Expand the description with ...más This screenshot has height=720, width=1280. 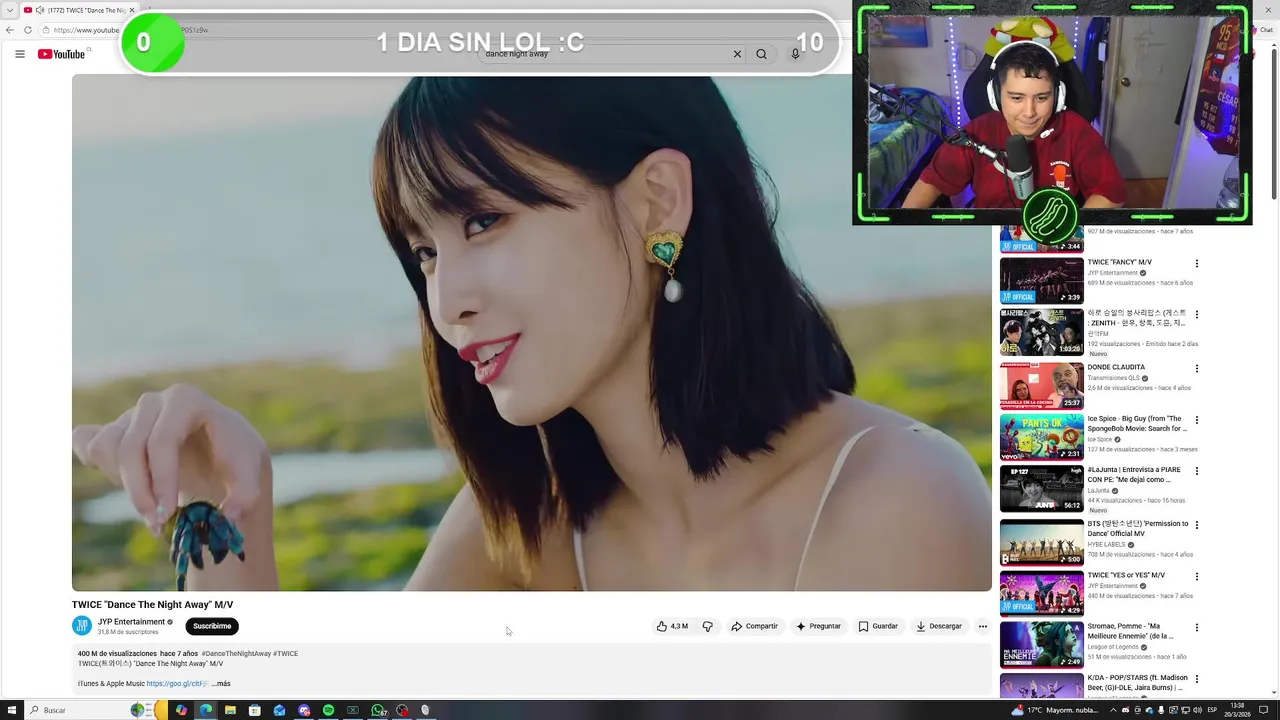tap(221, 684)
